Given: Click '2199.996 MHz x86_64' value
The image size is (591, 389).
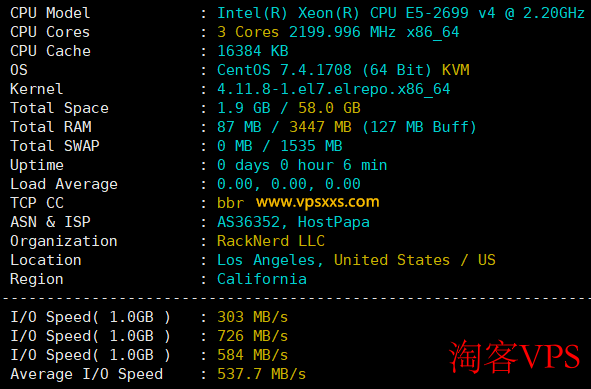Looking at the screenshot, I should pyautogui.click(x=374, y=32).
